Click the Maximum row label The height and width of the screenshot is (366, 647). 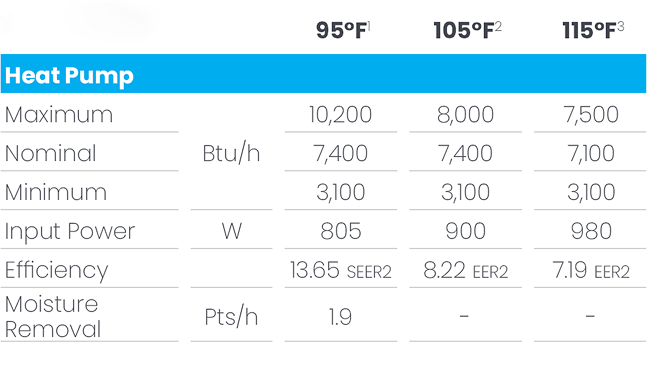coord(59,114)
